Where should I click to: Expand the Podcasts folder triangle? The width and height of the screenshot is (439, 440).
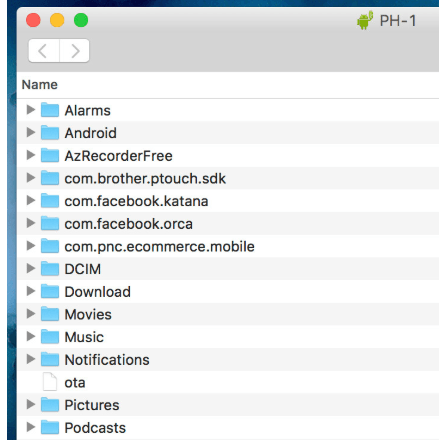click(x=31, y=427)
